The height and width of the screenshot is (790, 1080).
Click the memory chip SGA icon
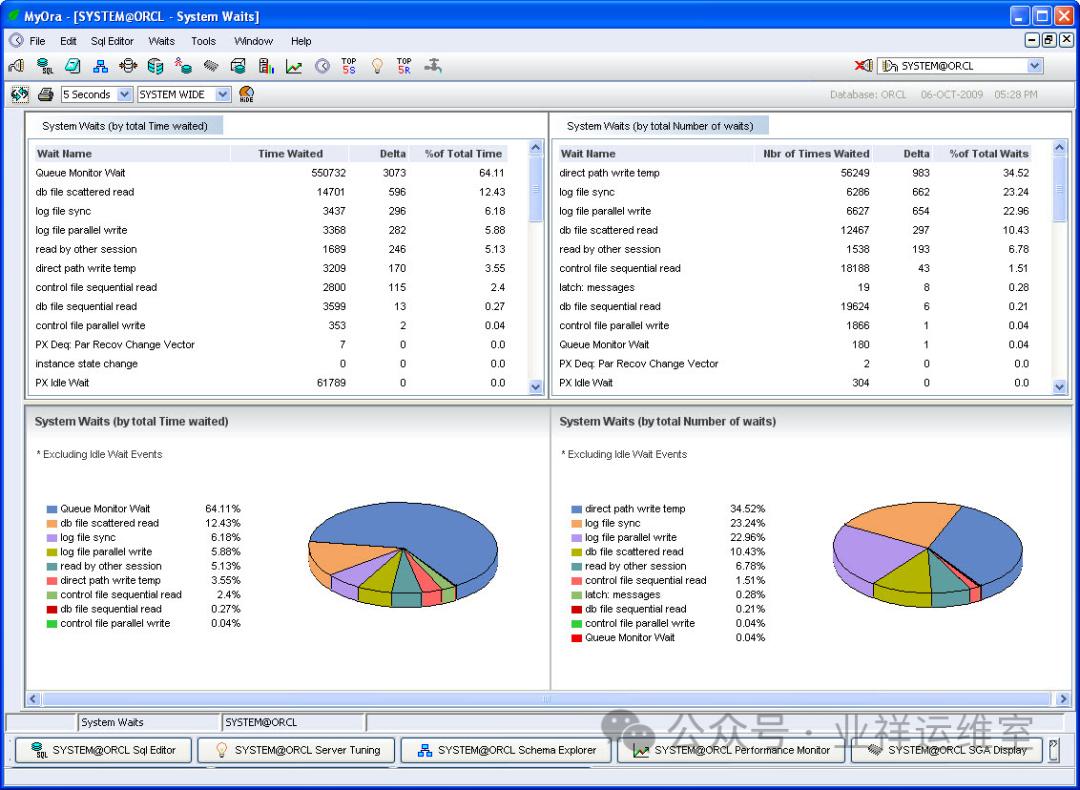(210, 66)
